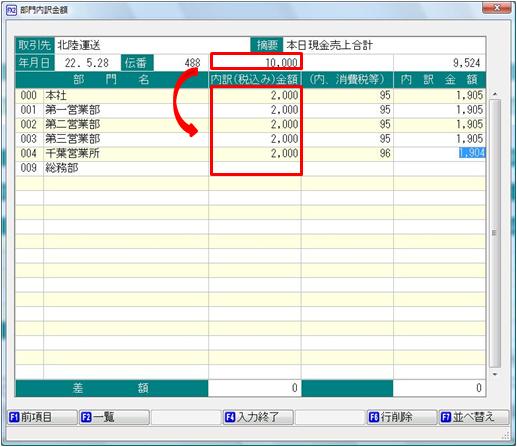Image resolution: width=517 pixels, height=447 pixels.
Task: Select row 003 第三営業部
Action: [x=250, y=139]
